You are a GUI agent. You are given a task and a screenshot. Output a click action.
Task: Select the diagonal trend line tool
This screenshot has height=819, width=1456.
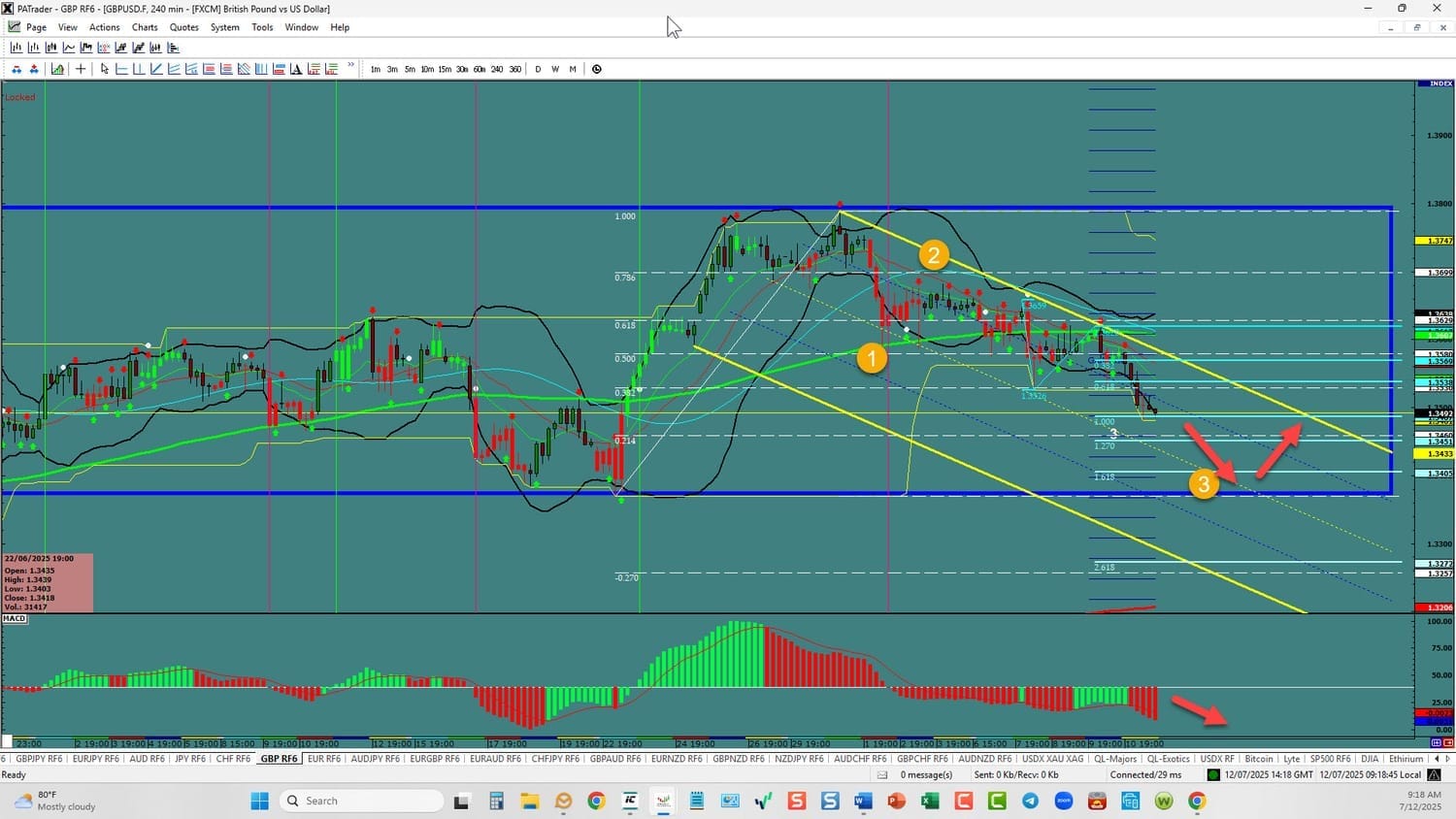coord(156,69)
